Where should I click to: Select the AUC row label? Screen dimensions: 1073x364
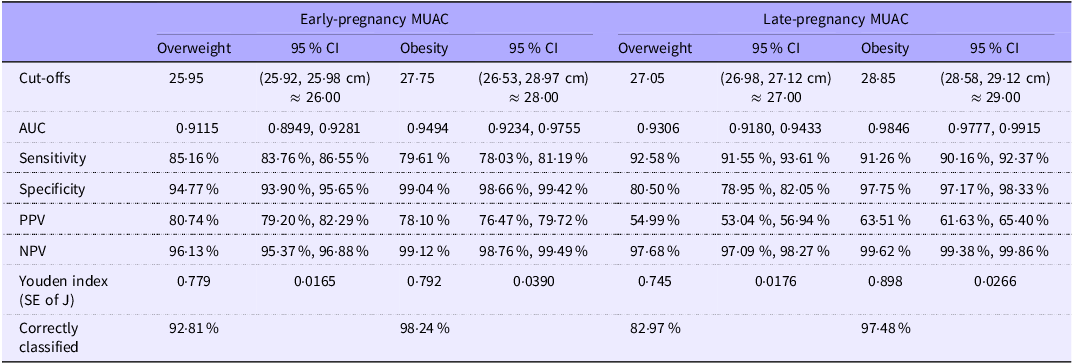click(31, 128)
